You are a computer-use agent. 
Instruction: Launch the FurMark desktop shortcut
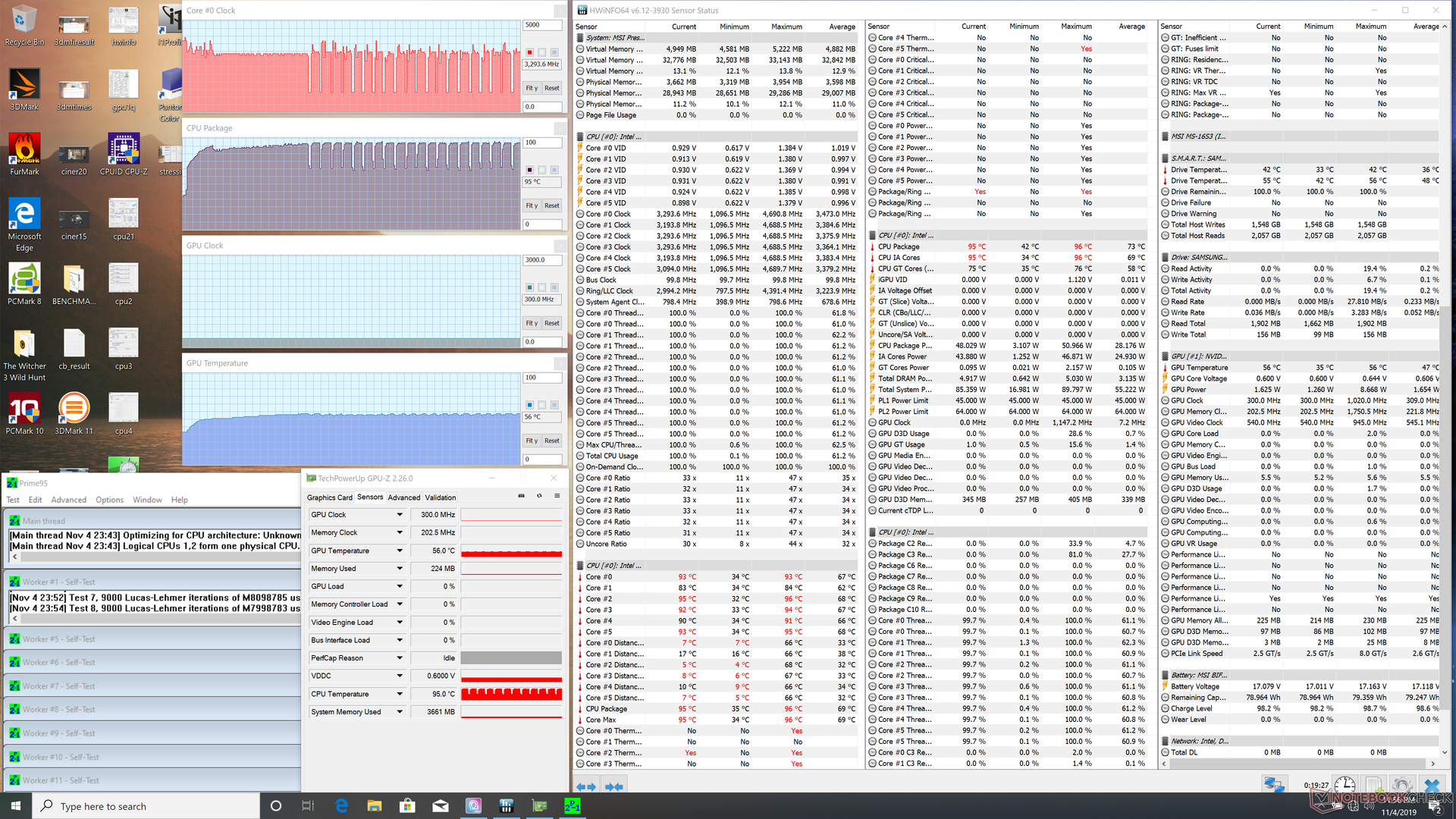click(24, 154)
